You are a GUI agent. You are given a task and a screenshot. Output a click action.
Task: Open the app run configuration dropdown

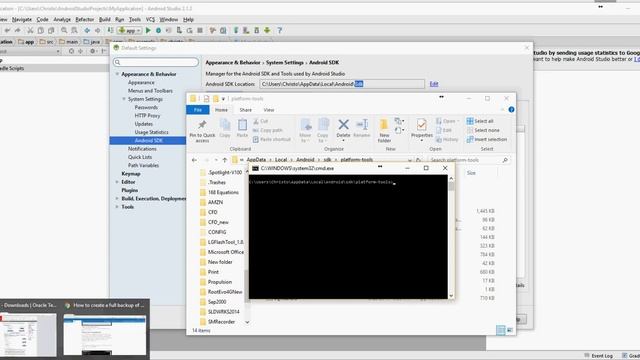point(130,30)
